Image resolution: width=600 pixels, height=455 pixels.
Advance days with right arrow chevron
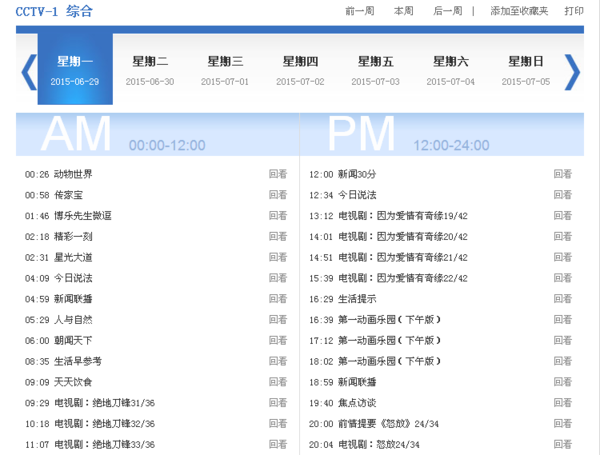point(572,72)
